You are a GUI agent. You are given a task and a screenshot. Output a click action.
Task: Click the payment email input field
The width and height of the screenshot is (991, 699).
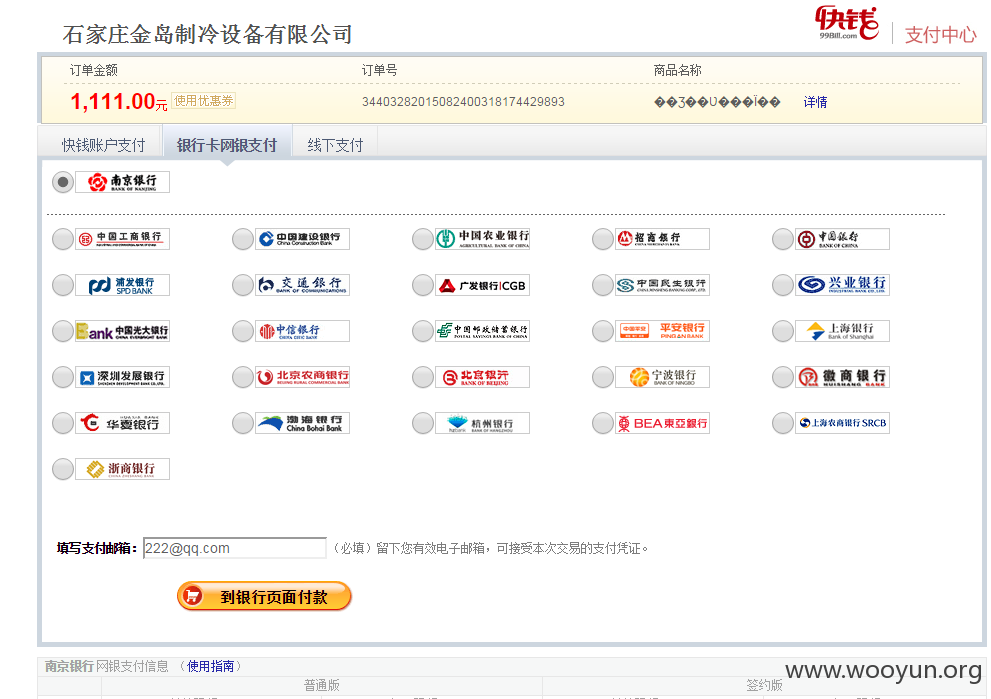[x=234, y=548]
